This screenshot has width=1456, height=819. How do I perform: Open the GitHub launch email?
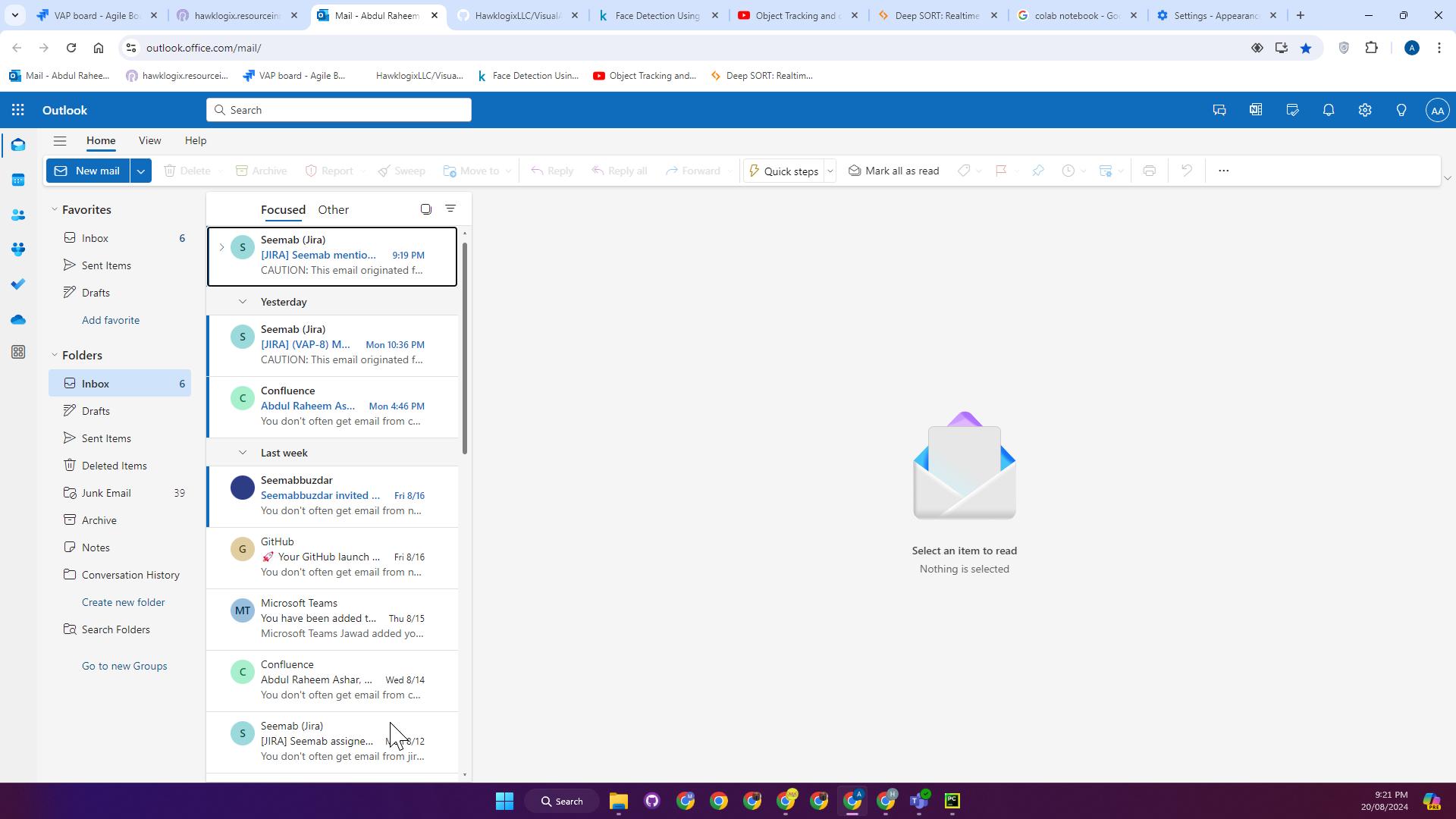(x=333, y=557)
